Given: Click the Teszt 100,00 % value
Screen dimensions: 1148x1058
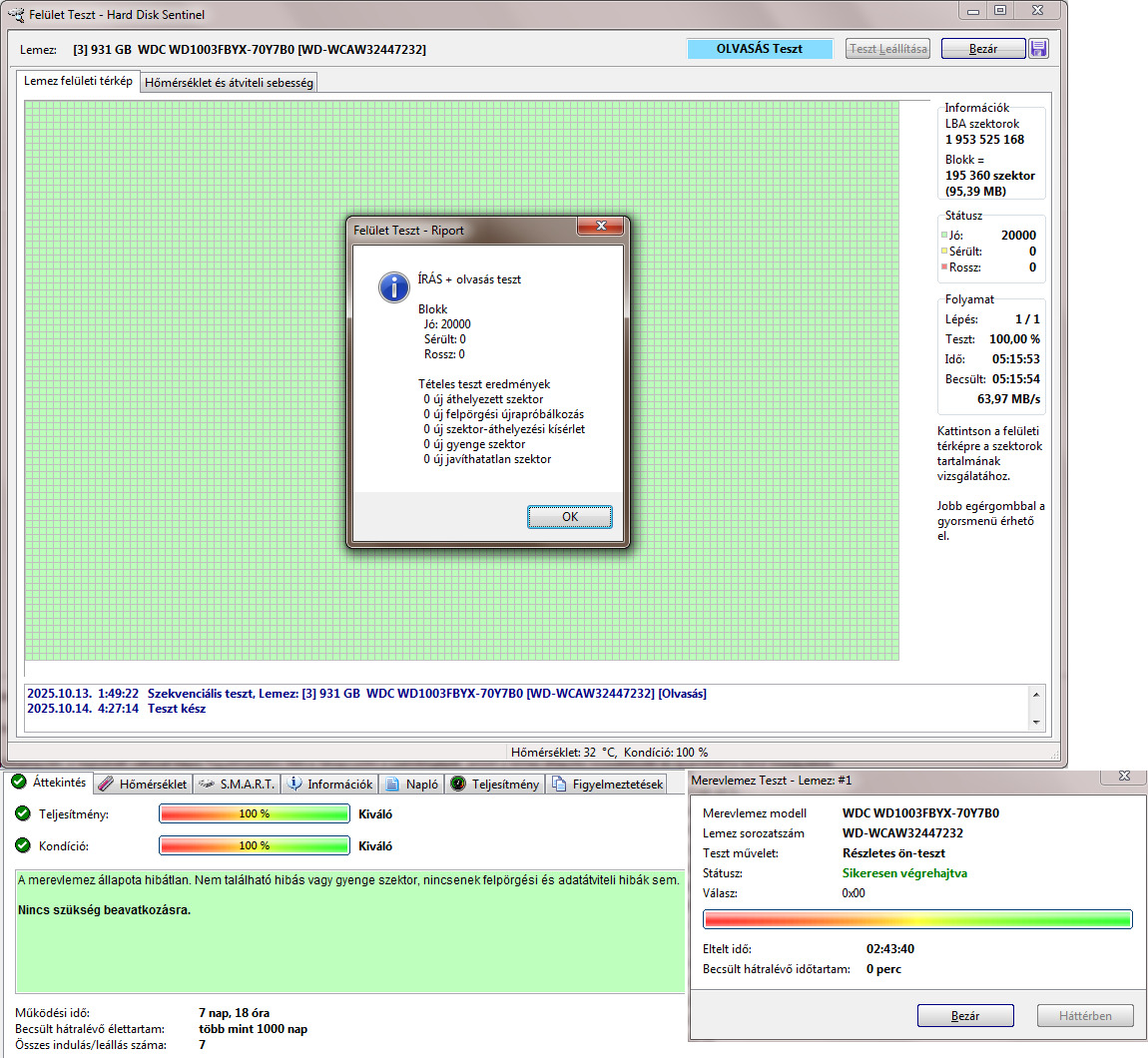Looking at the screenshot, I should pyautogui.click(x=1015, y=339).
